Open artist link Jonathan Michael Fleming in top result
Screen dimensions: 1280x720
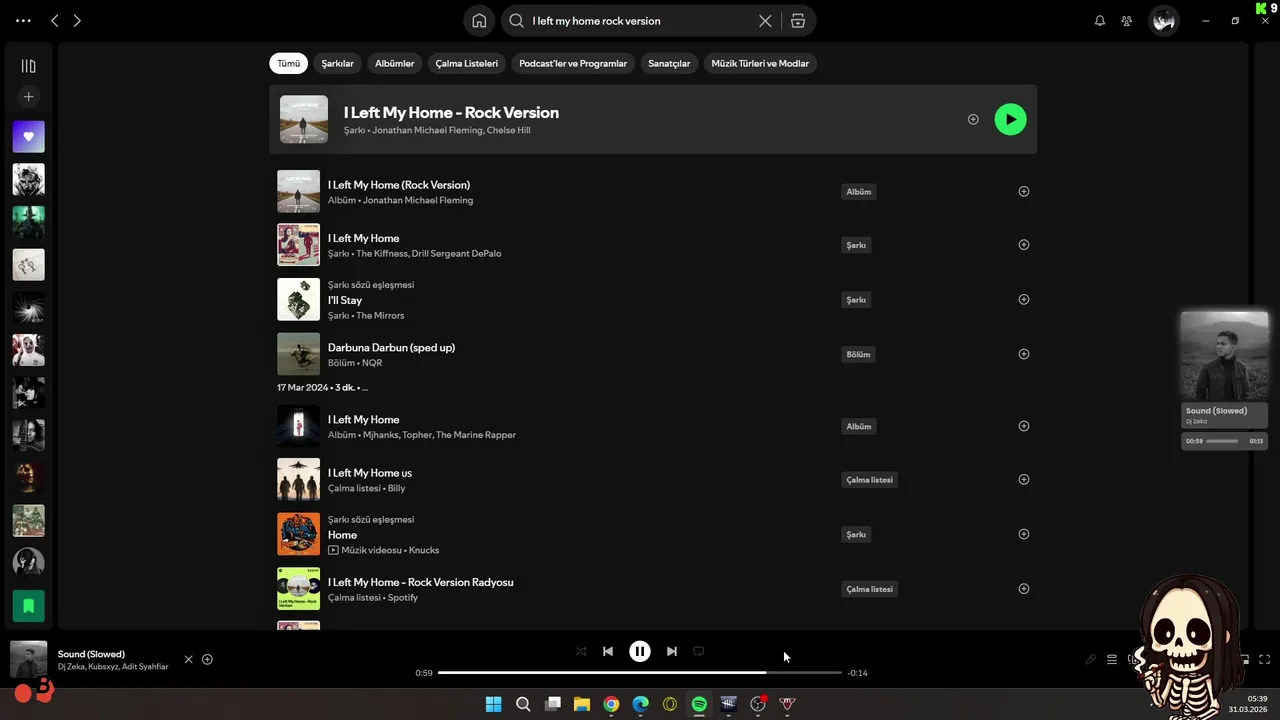[x=428, y=130]
